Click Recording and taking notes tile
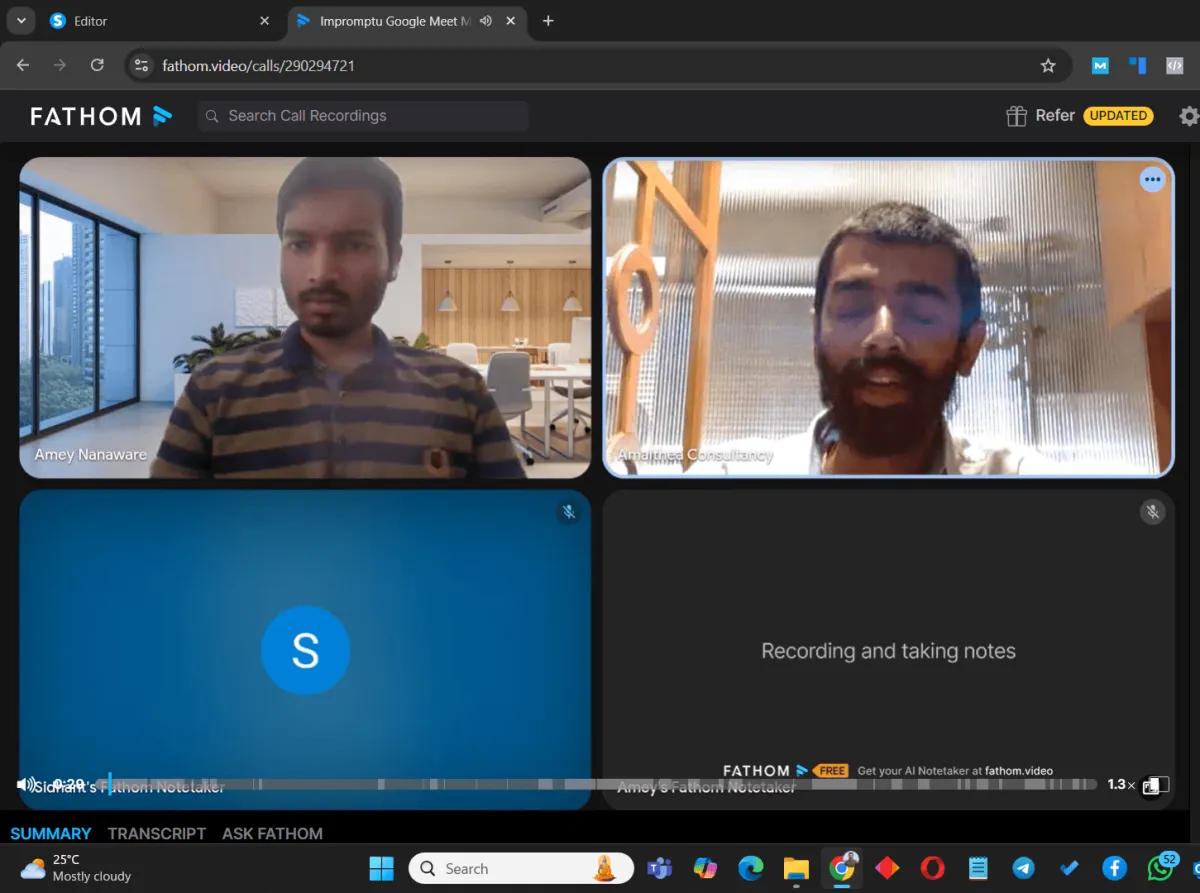This screenshot has width=1200, height=893. coord(888,651)
